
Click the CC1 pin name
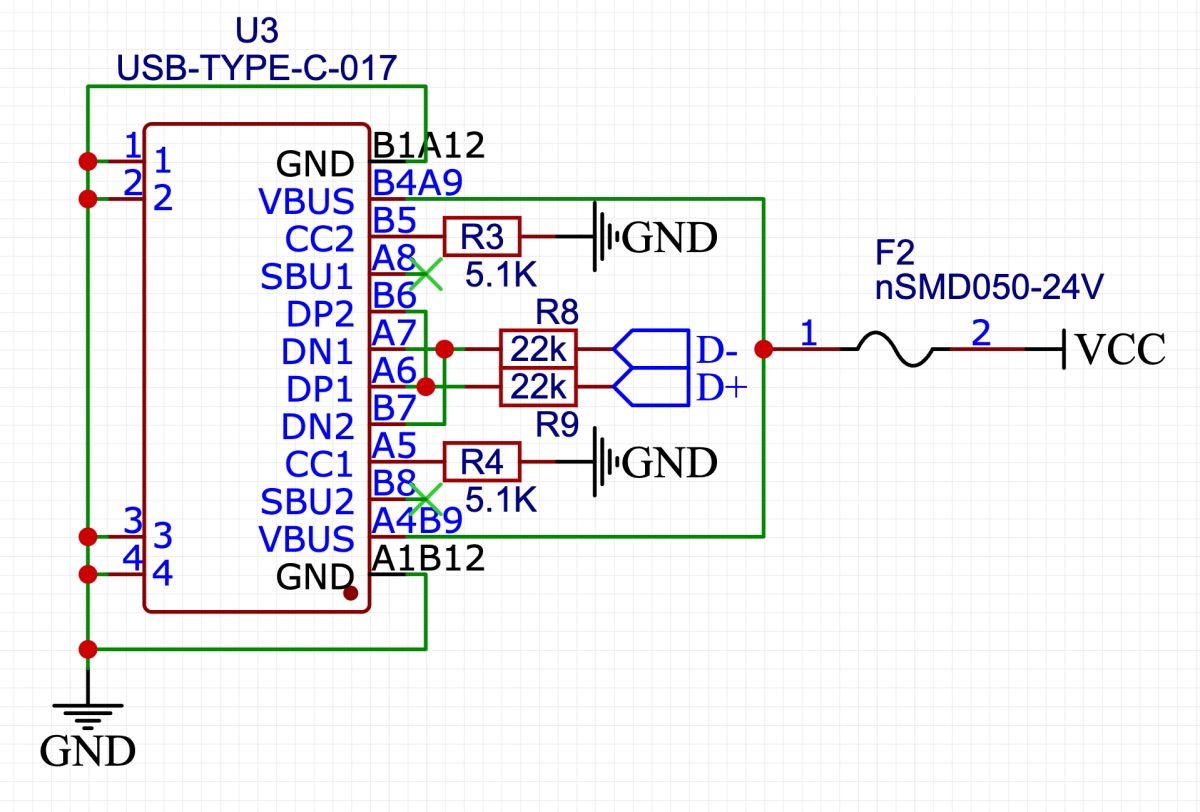(320, 465)
